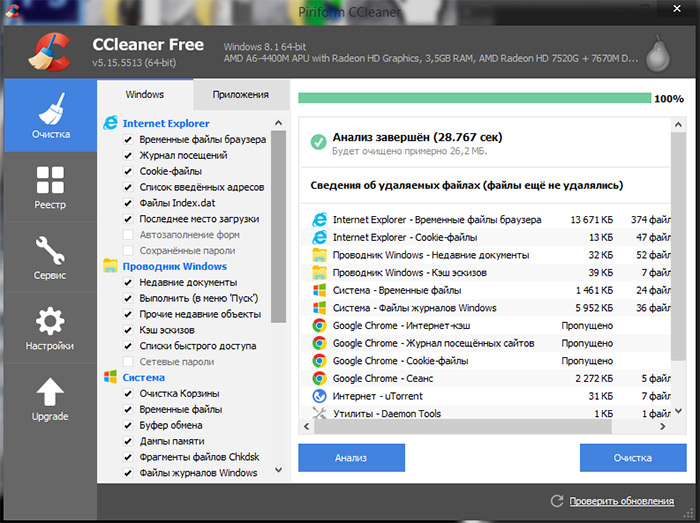Viewport: 700px width, 523px height.
Task: Uncheck Недавние документы checkbox
Action: [x=128, y=282]
